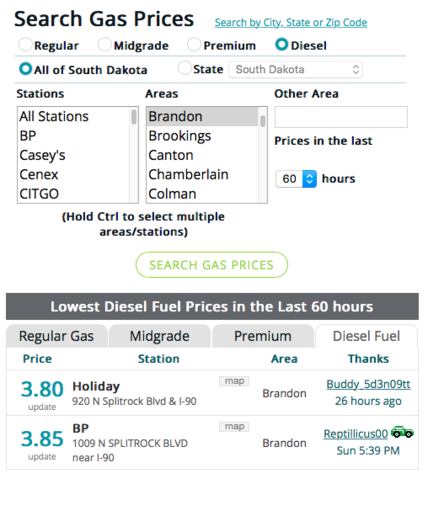
Task: Select the Regular fuel radio button
Action: click(25, 44)
